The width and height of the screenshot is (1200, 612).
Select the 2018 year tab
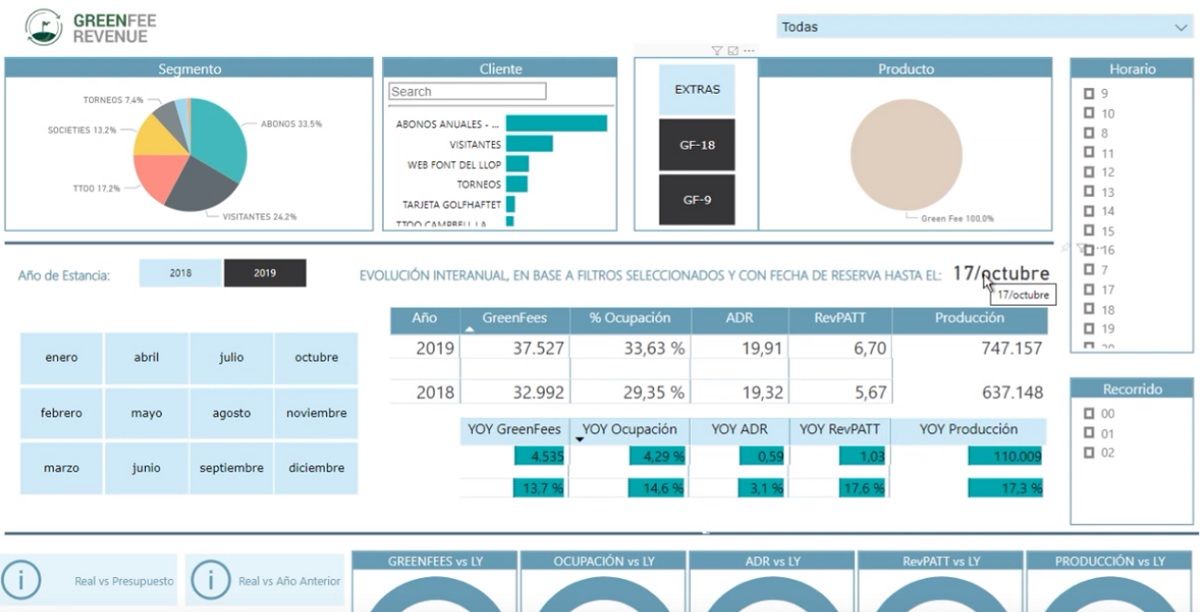(x=180, y=273)
